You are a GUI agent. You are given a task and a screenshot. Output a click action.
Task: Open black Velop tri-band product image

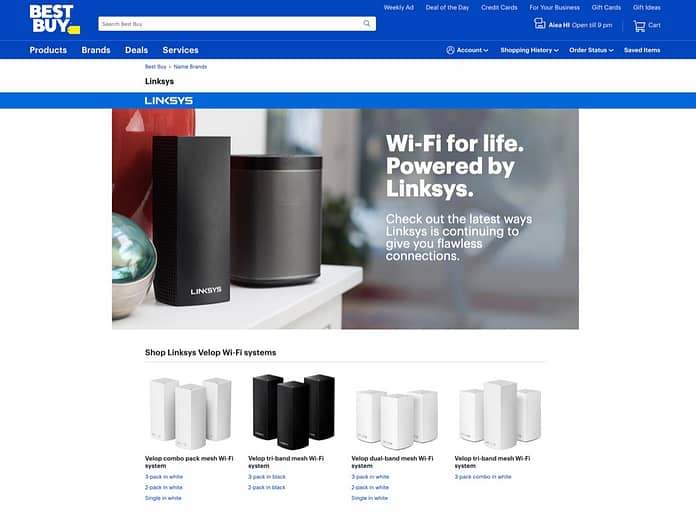click(x=293, y=411)
